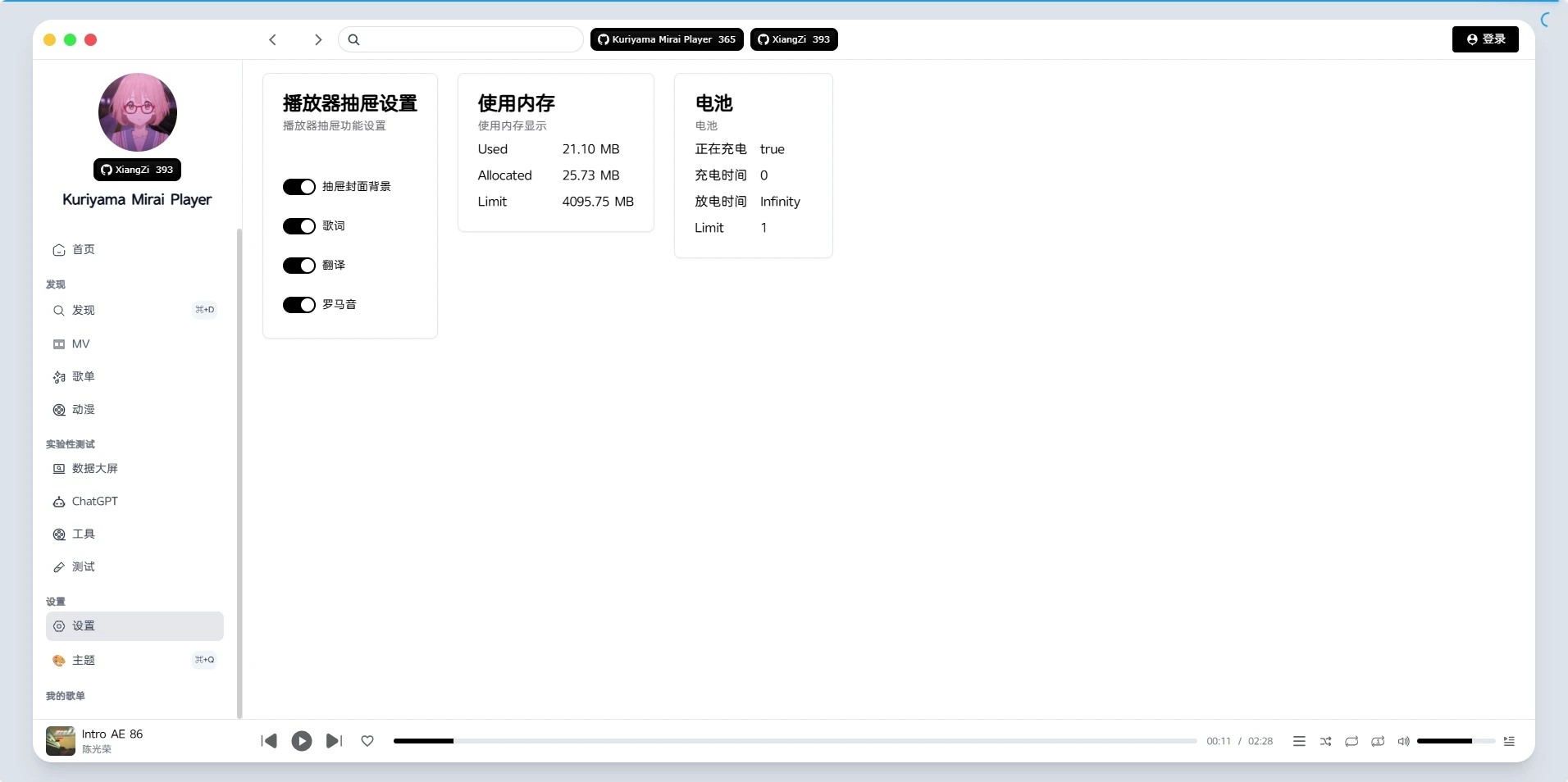
Task: Click the 4095.75 MB limit value
Action: [x=598, y=202]
